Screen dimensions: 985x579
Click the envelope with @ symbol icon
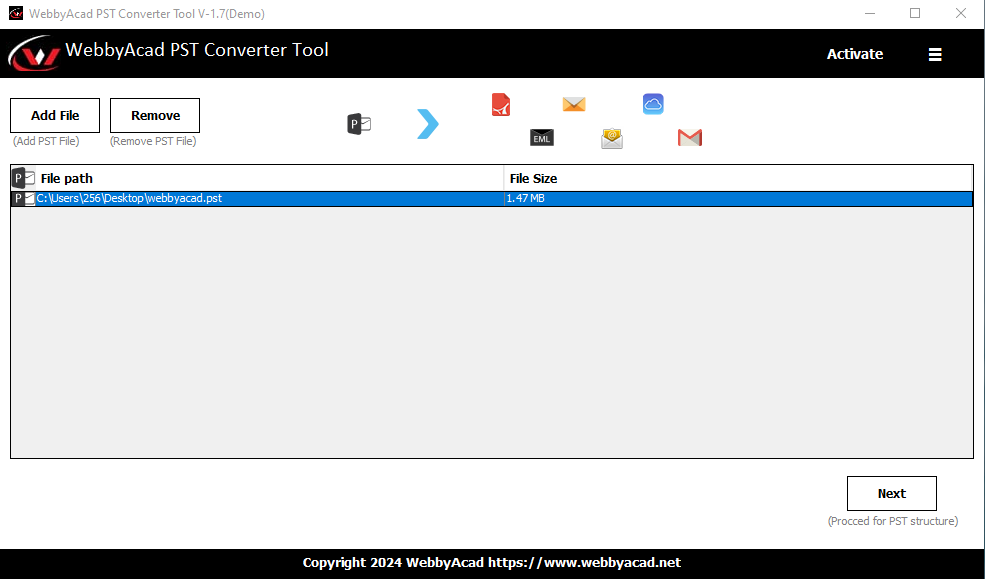click(612, 138)
